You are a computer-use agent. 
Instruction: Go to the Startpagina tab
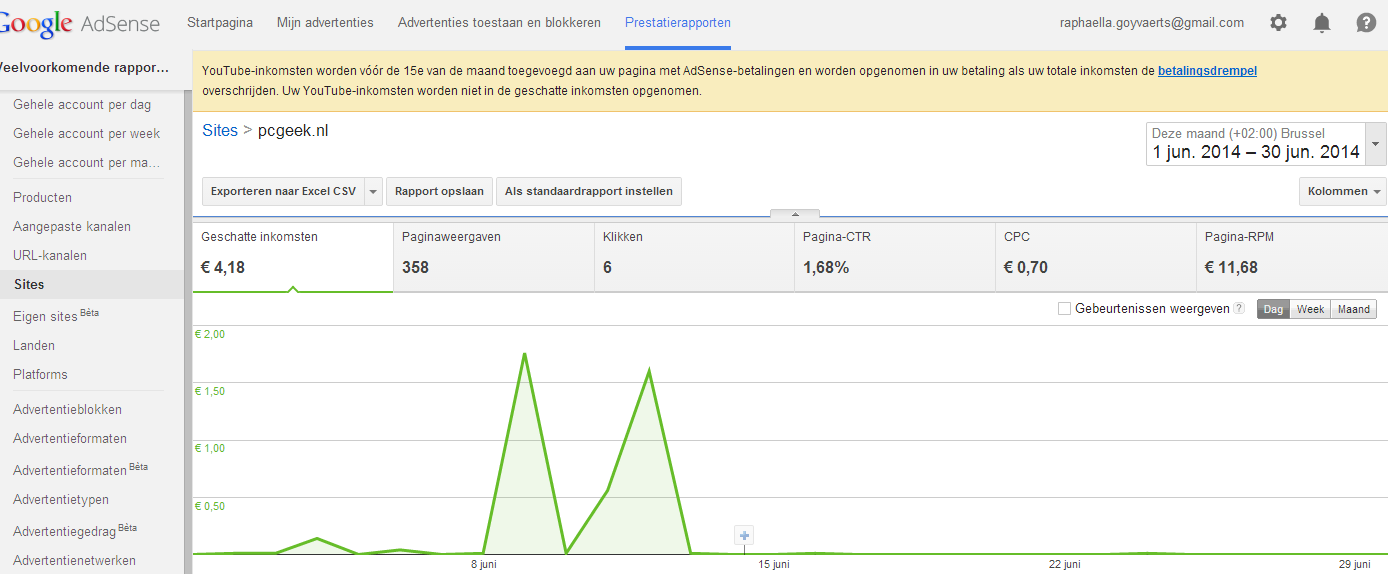(x=220, y=22)
